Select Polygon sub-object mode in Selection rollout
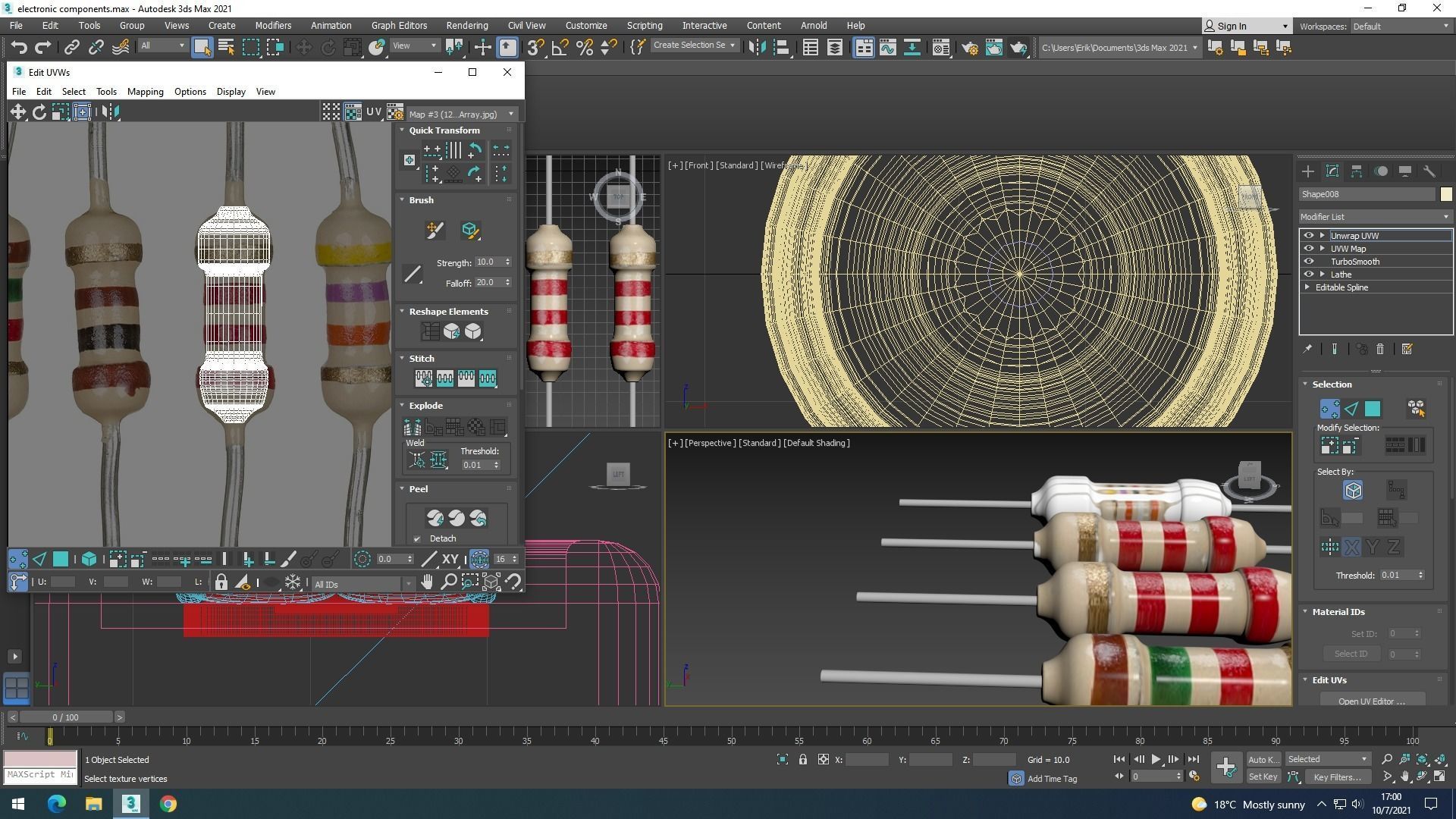This screenshot has height=819, width=1456. [1373, 409]
